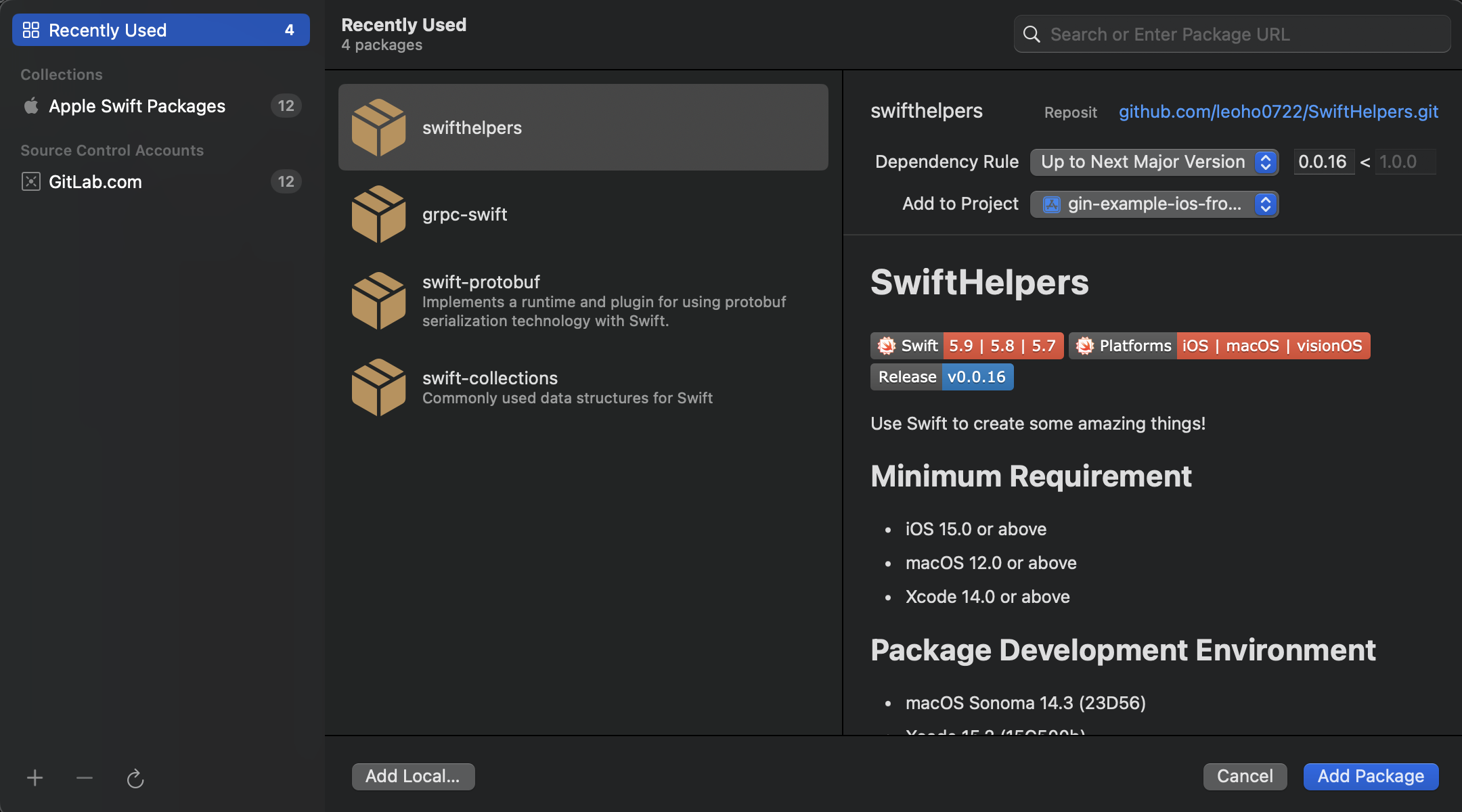
Task: Select the swifthelpers package row
Action: click(583, 128)
